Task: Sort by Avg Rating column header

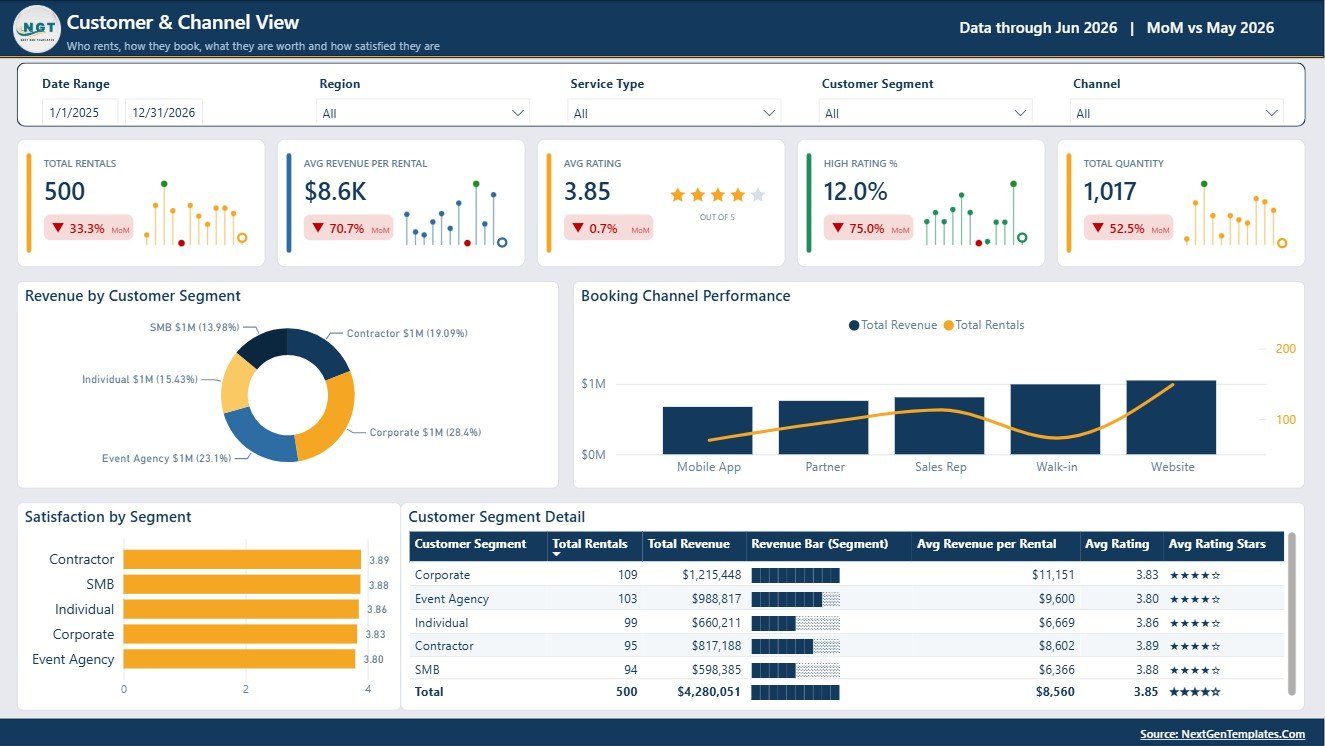Action: 1121,546
